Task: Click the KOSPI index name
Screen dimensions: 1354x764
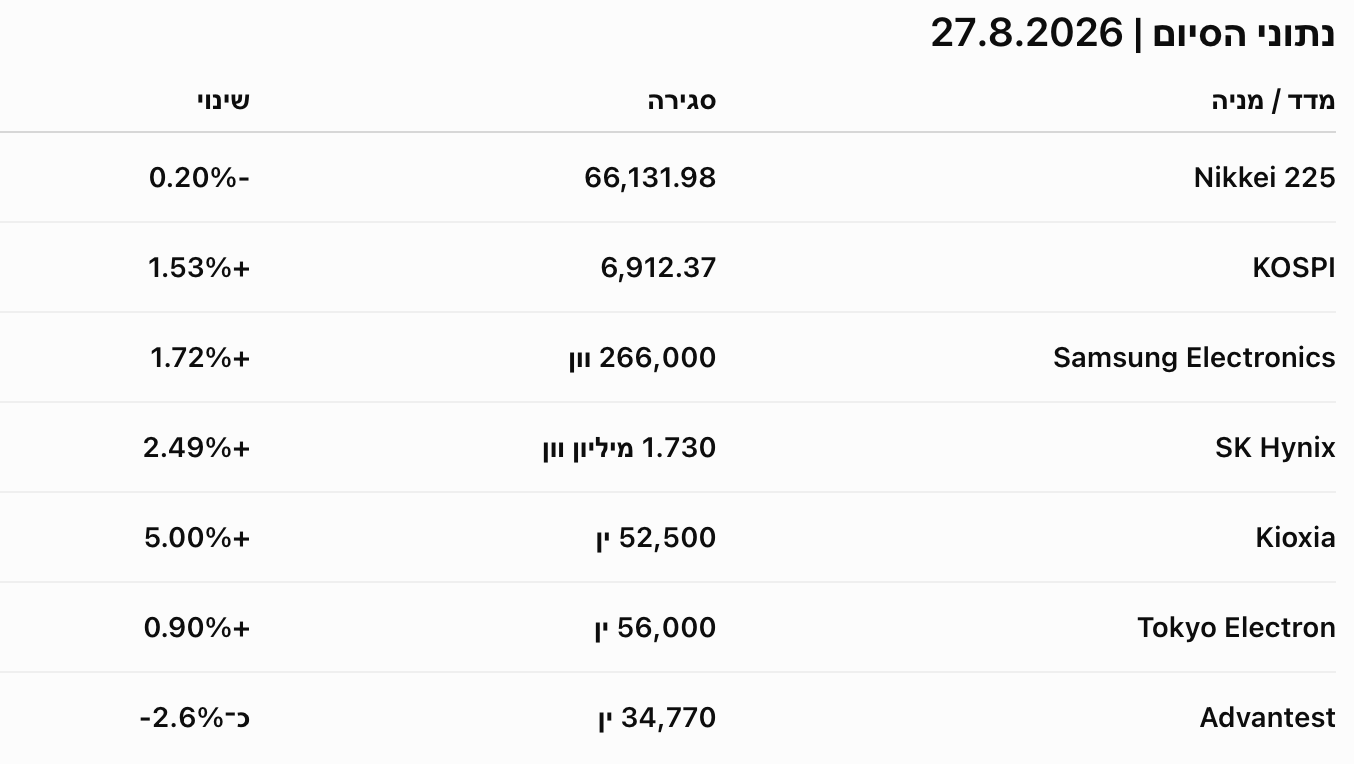Action: click(x=1293, y=267)
